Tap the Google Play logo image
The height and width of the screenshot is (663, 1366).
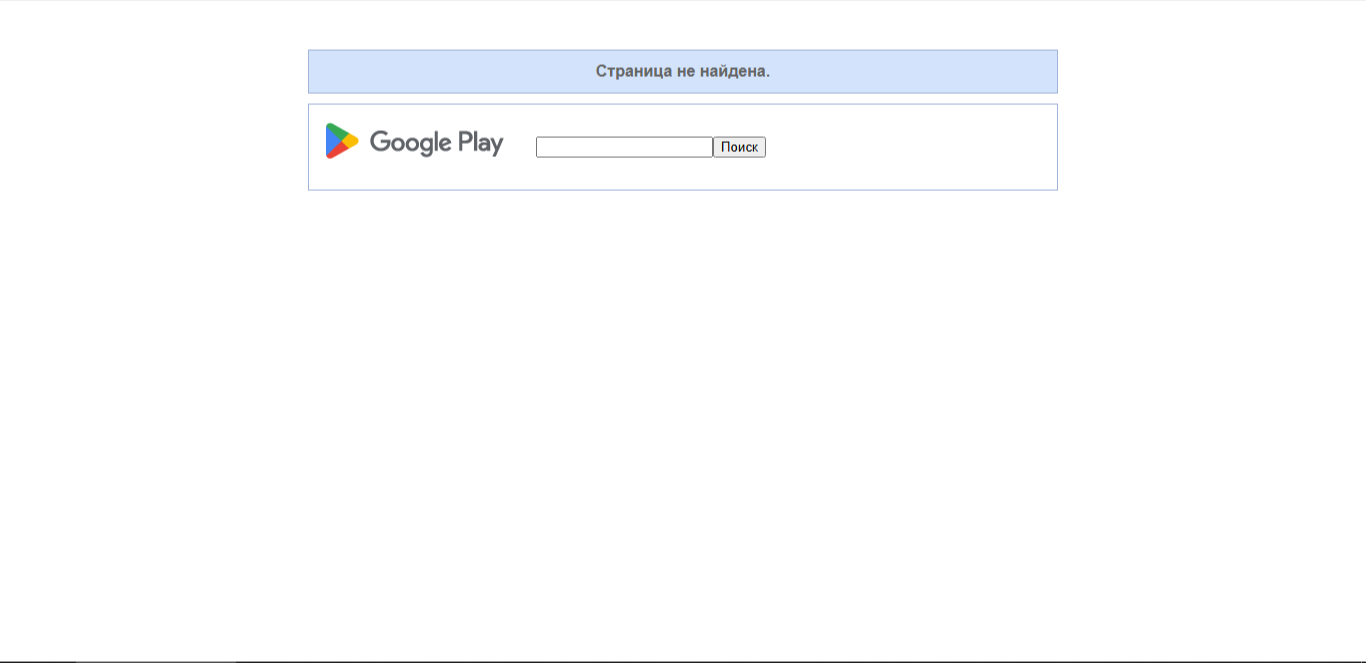click(414, 142)
